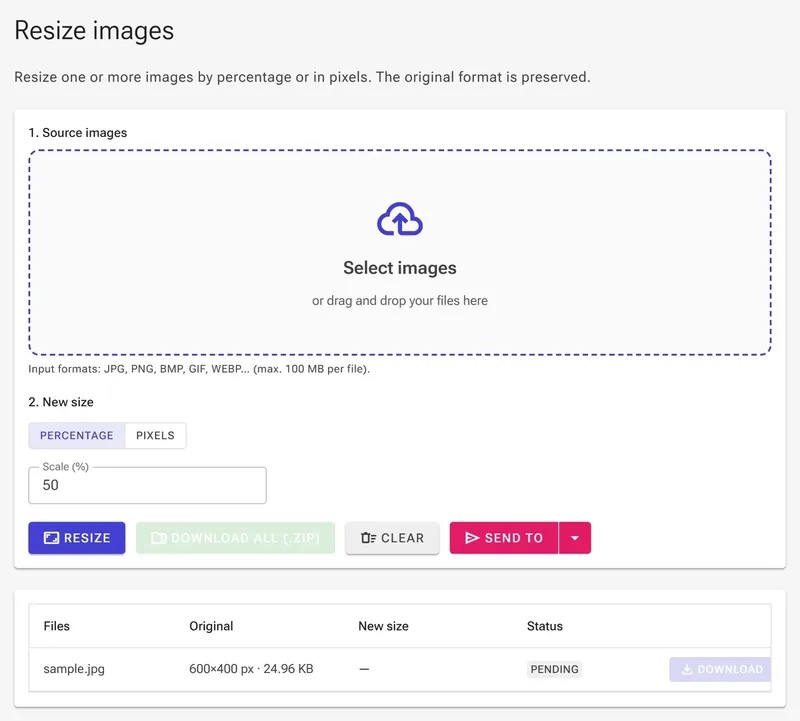Click the Download button for sample.jpg
The width and height of the screenshot is (800, 721).
pos(720,669)
